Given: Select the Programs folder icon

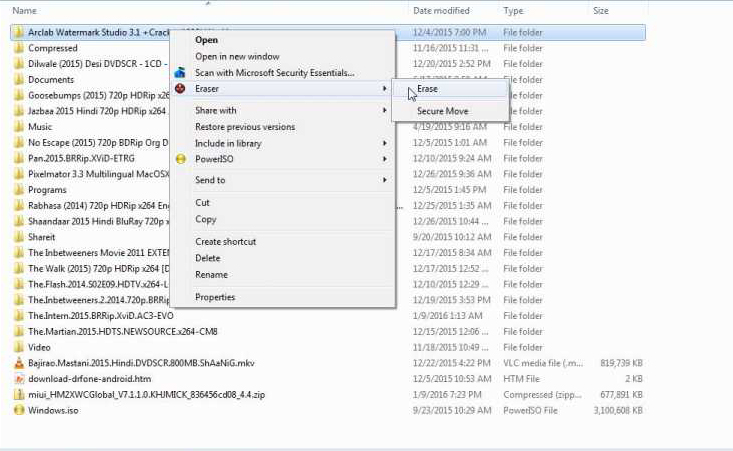Looking at the screenshot, I should point(19,190).
